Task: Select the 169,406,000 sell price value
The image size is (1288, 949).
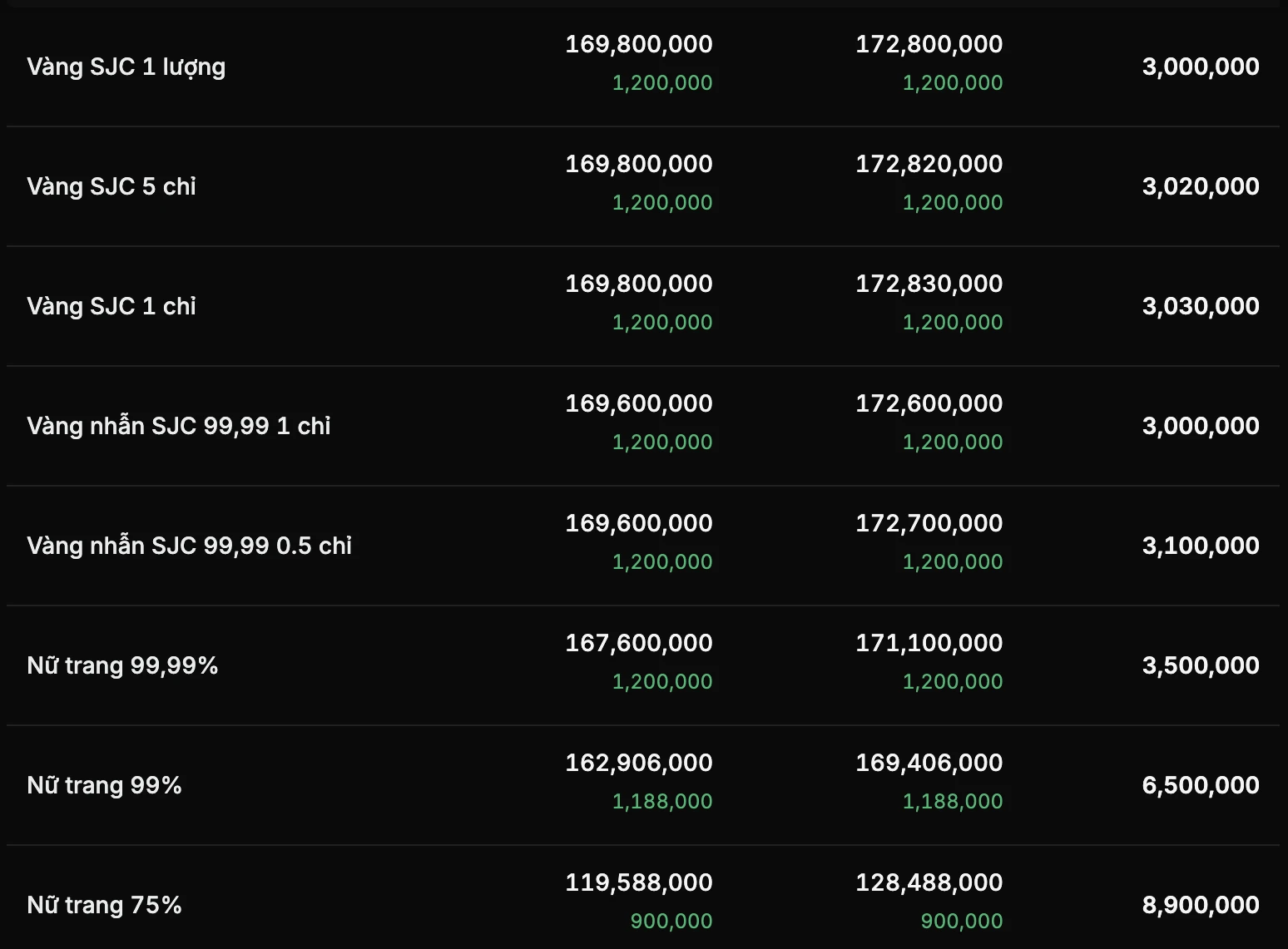Action: point(929,763)
